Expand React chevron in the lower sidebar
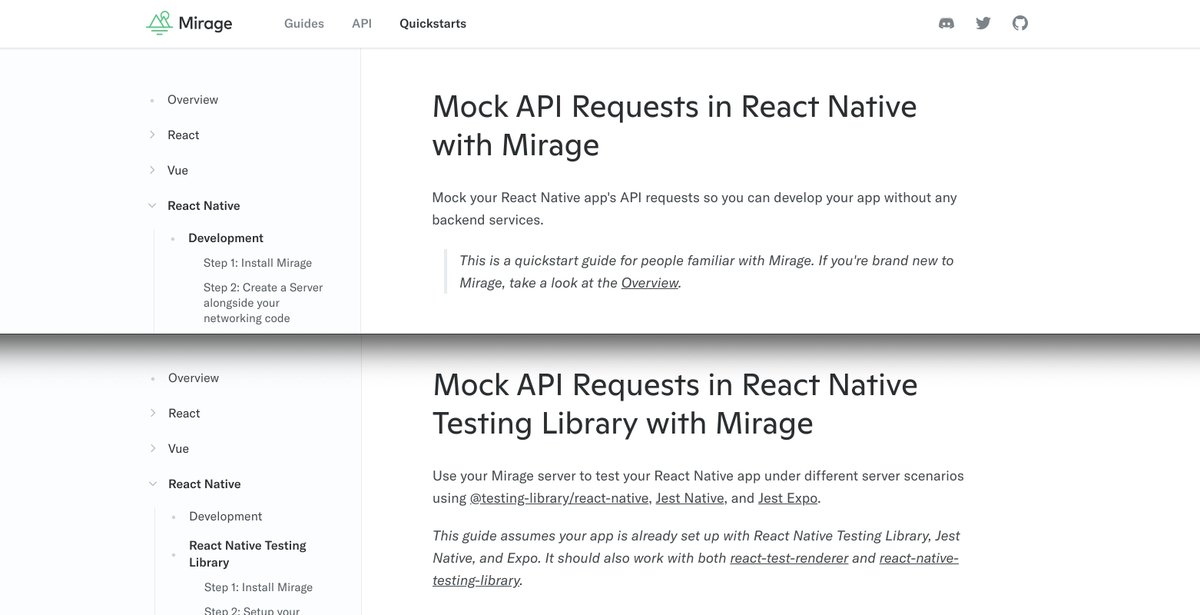This screenshot has width=1200, height=615. click(x=152, y=412)
